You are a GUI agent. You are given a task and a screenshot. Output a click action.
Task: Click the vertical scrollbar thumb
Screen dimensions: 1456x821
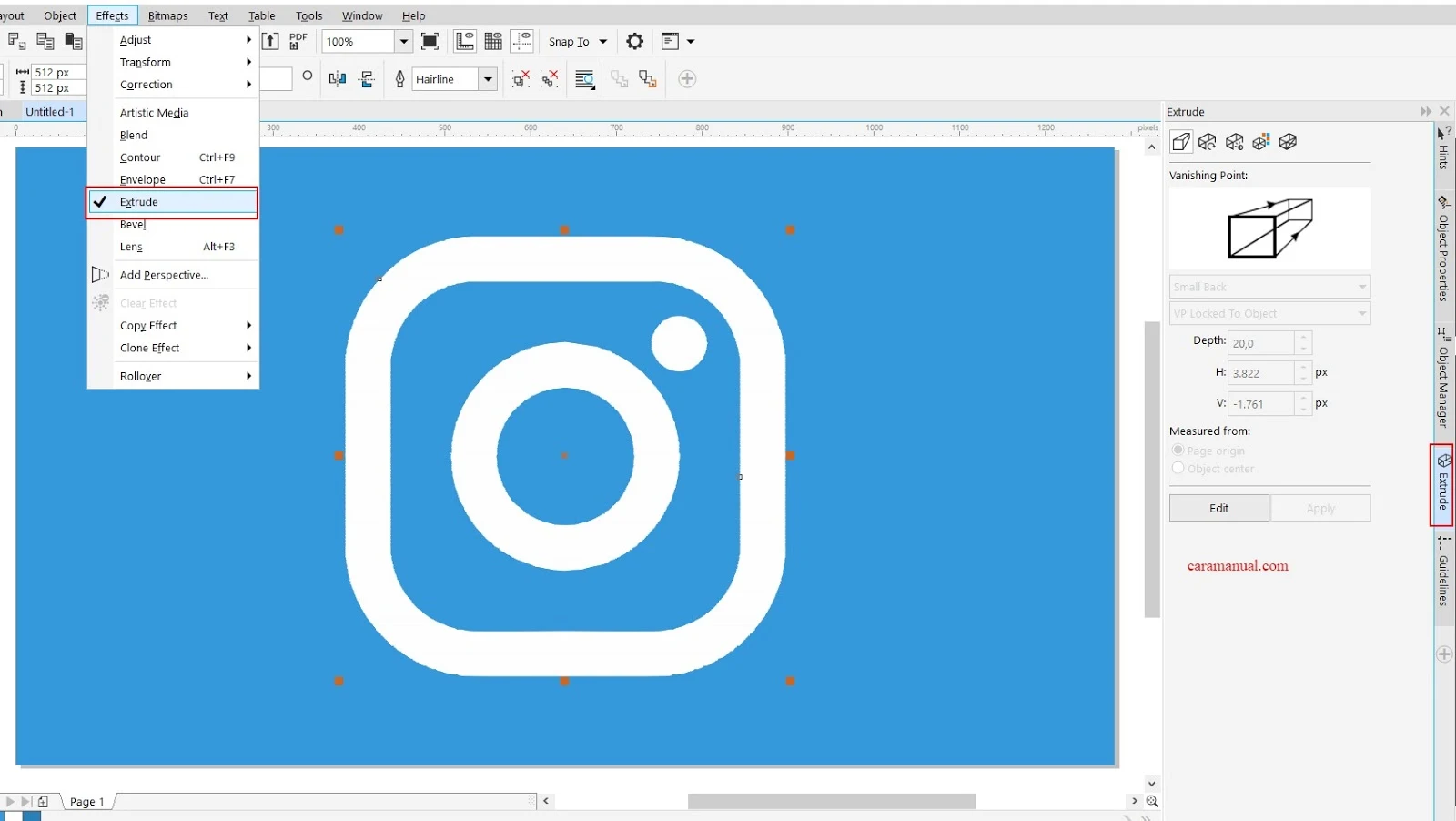tap(1152, 469)
